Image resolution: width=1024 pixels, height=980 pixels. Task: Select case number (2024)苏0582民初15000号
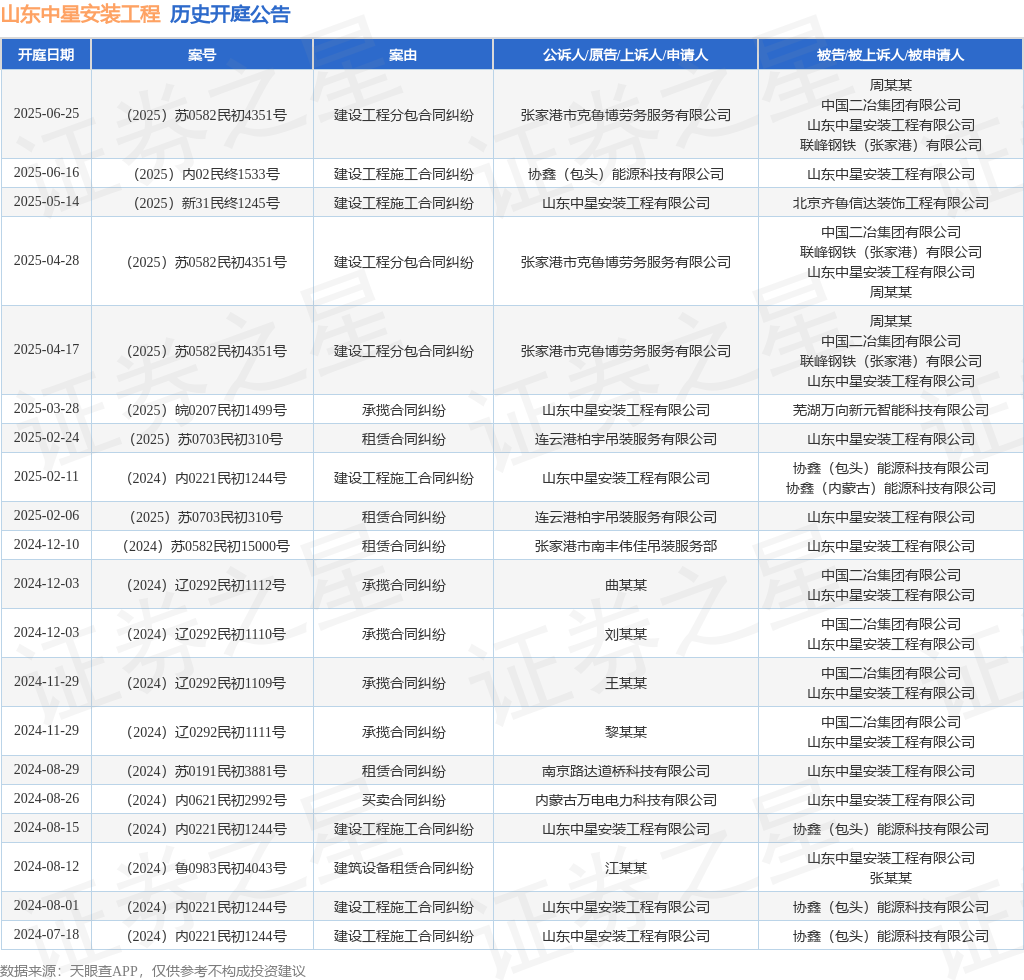pos(206,546)
